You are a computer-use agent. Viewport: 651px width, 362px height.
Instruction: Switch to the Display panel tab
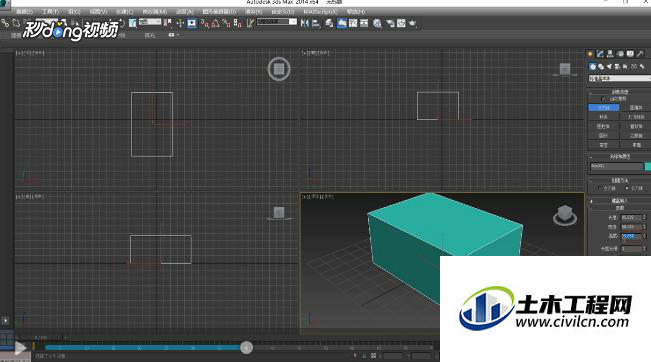click(x=630, y=54)
